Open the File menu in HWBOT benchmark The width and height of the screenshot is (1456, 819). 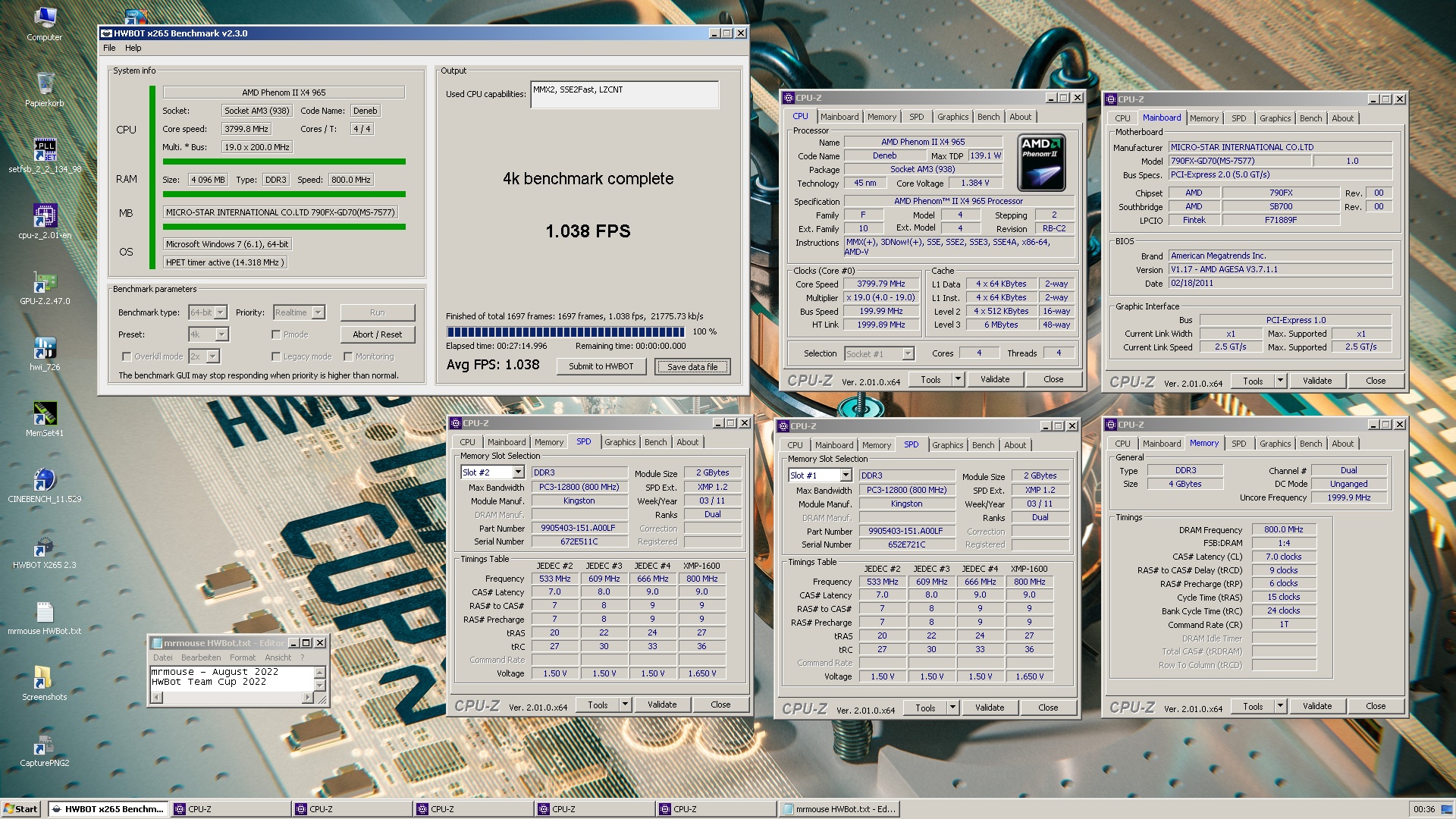[109, 48]
